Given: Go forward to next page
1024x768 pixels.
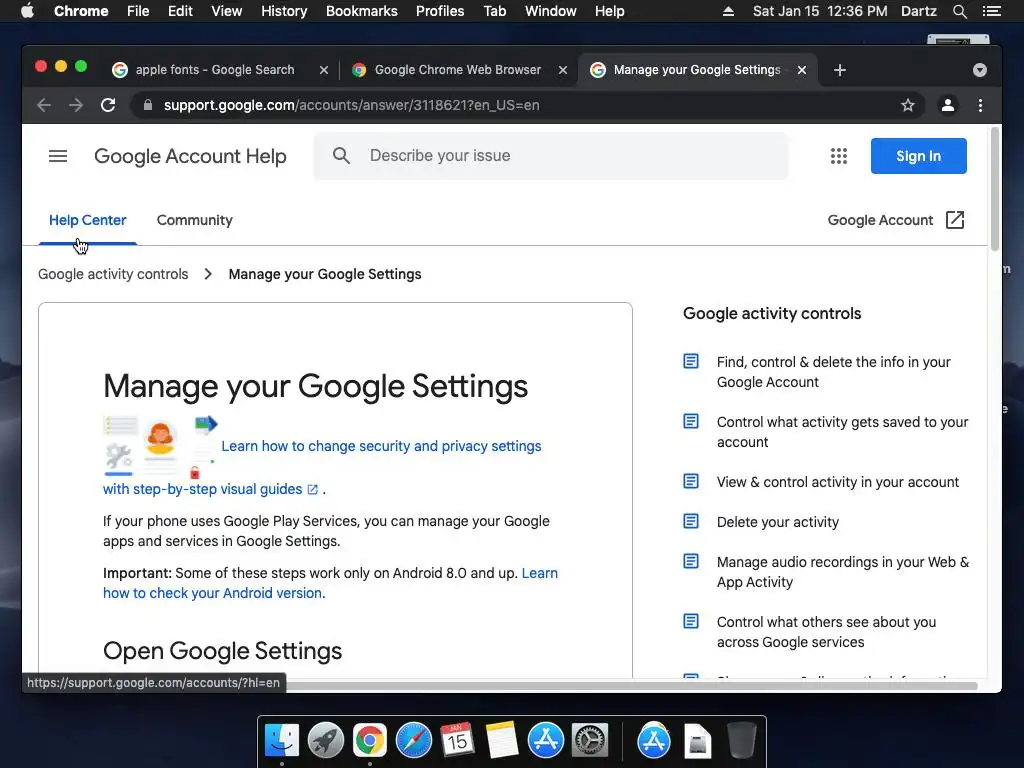Looking at the screenshot, I should 76,105.
